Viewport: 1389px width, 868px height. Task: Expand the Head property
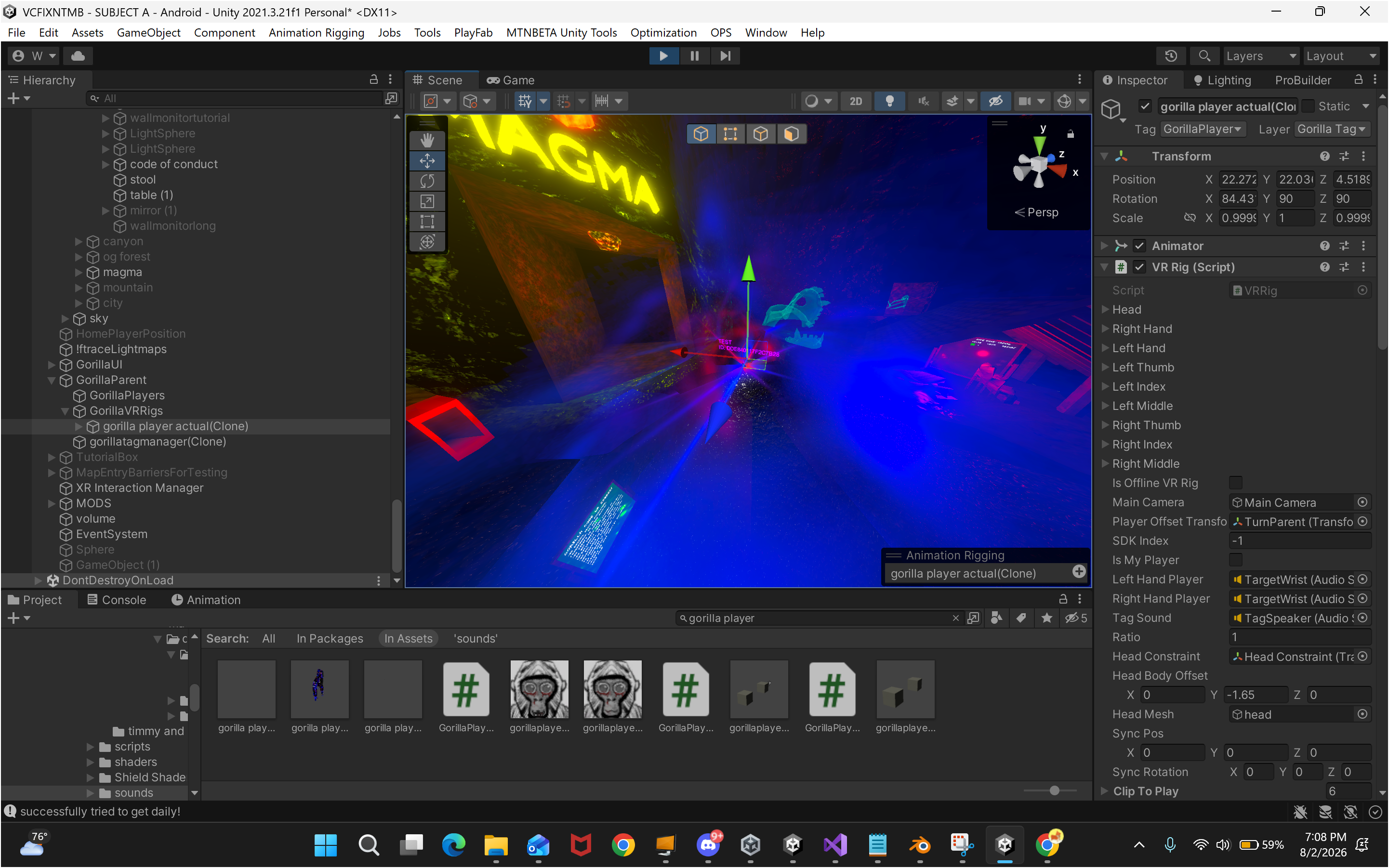(x=1104, y=309)
